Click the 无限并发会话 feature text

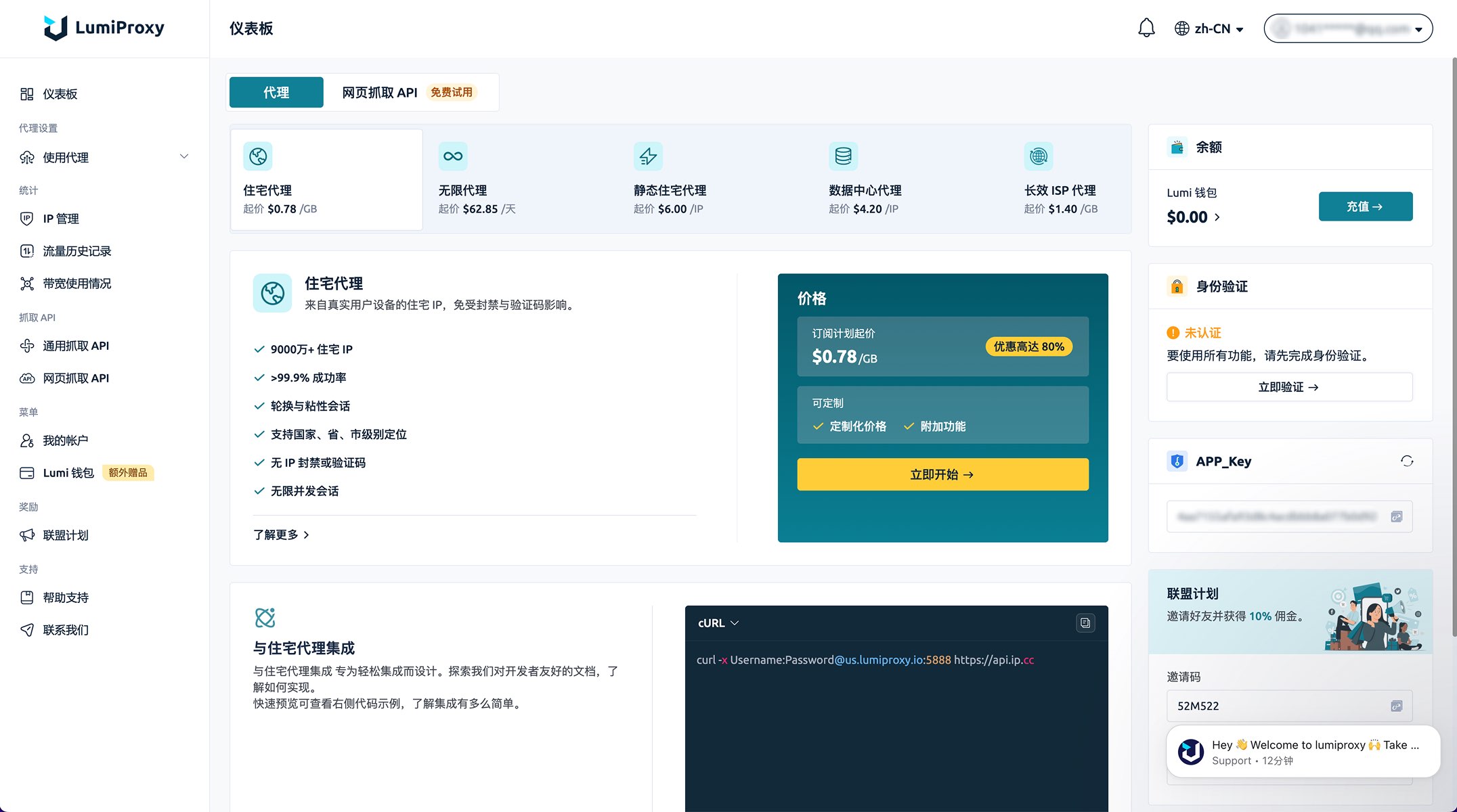(305, 491)
